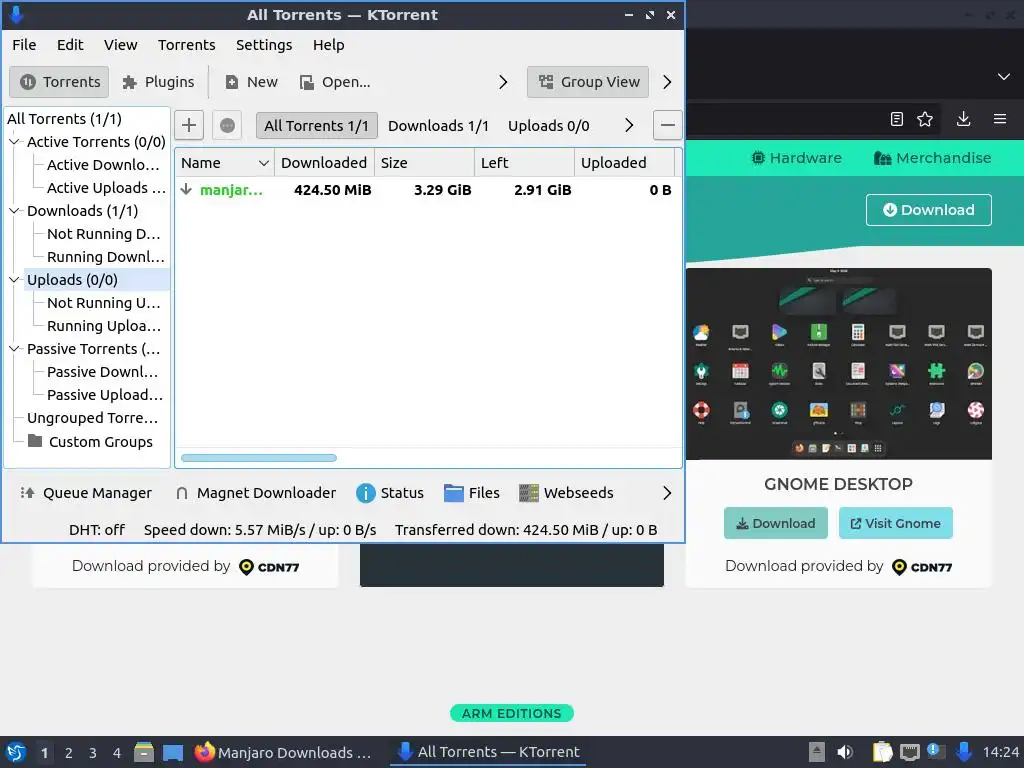Select Running Downl... tree item
This screenshot has width=1024, height=768.
(x=106, y=257)
